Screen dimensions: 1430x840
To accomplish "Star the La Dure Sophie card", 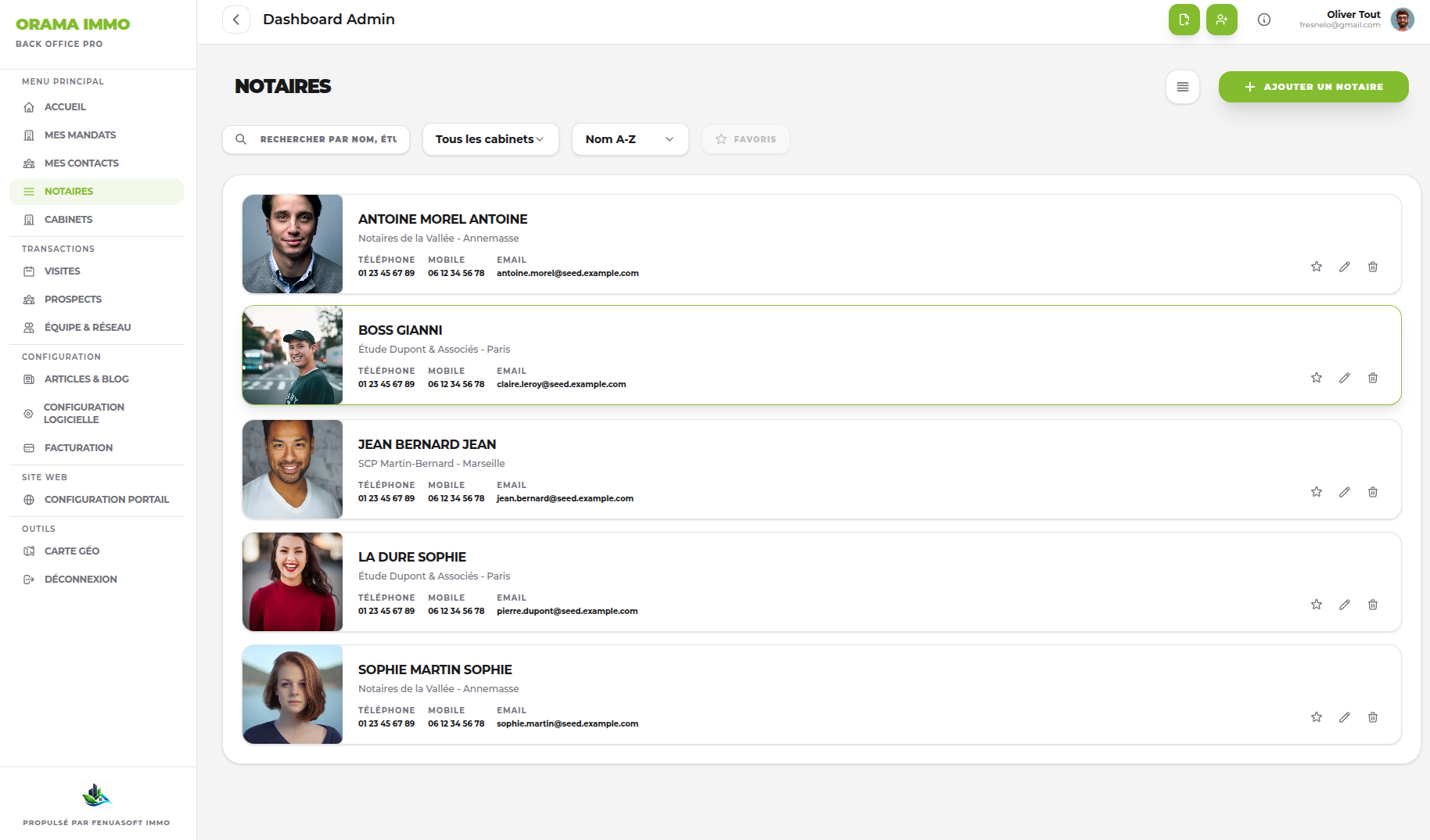I will tap(1317, 605).
